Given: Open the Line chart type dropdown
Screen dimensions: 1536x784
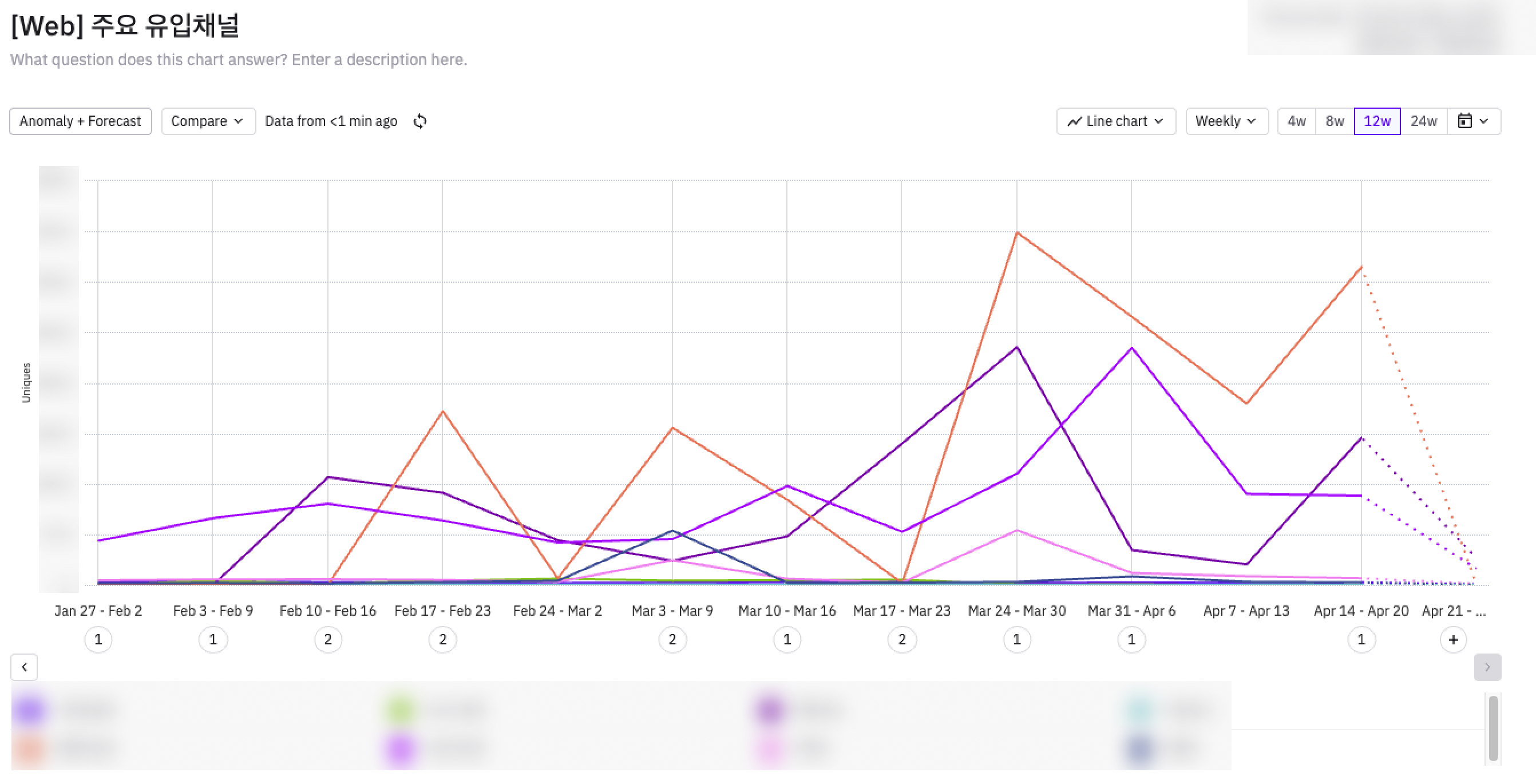Looking at the screenshot, I should coord(1115,122).
